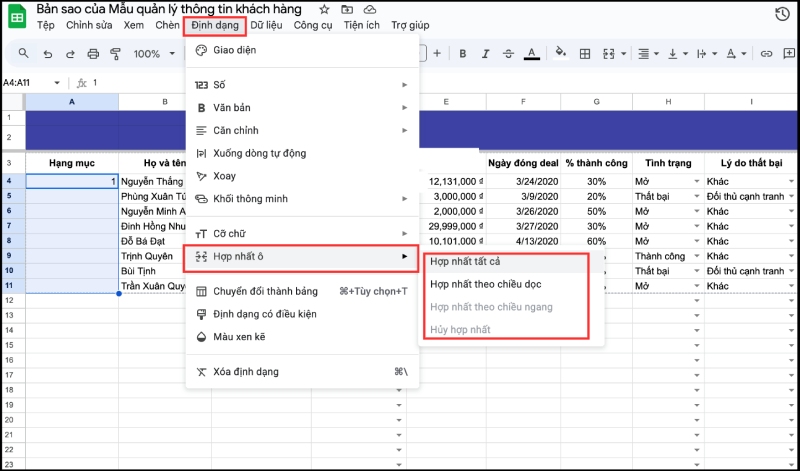Star this spreadsheet document
This screenshot has height=471, width=800.
(324, 9)
